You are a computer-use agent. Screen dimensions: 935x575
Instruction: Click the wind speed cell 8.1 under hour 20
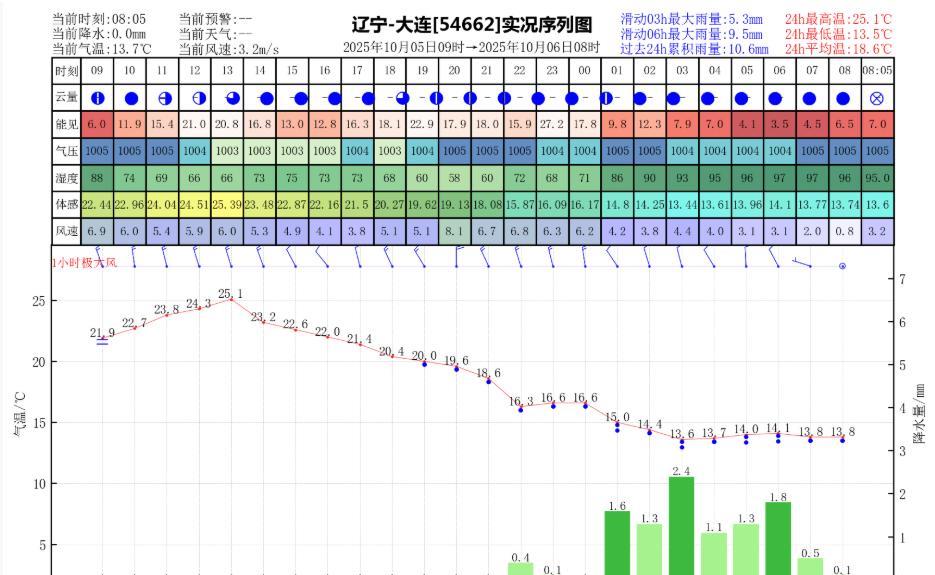(454, 231)
